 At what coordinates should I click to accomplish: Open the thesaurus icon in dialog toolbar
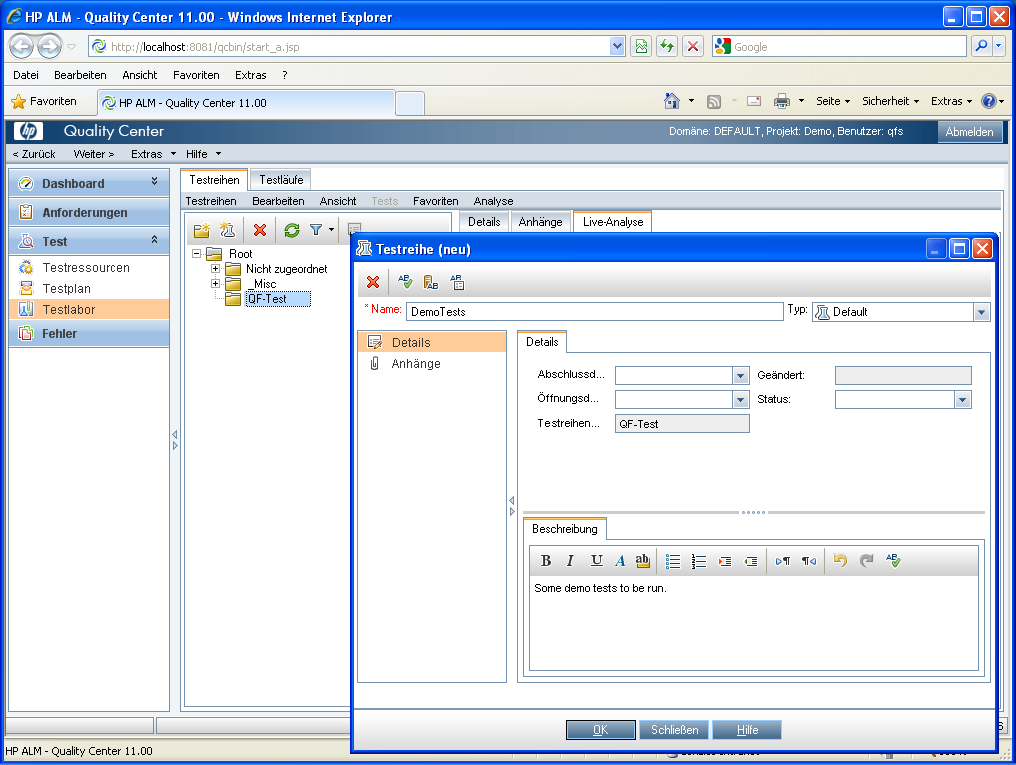click(431, 282)
